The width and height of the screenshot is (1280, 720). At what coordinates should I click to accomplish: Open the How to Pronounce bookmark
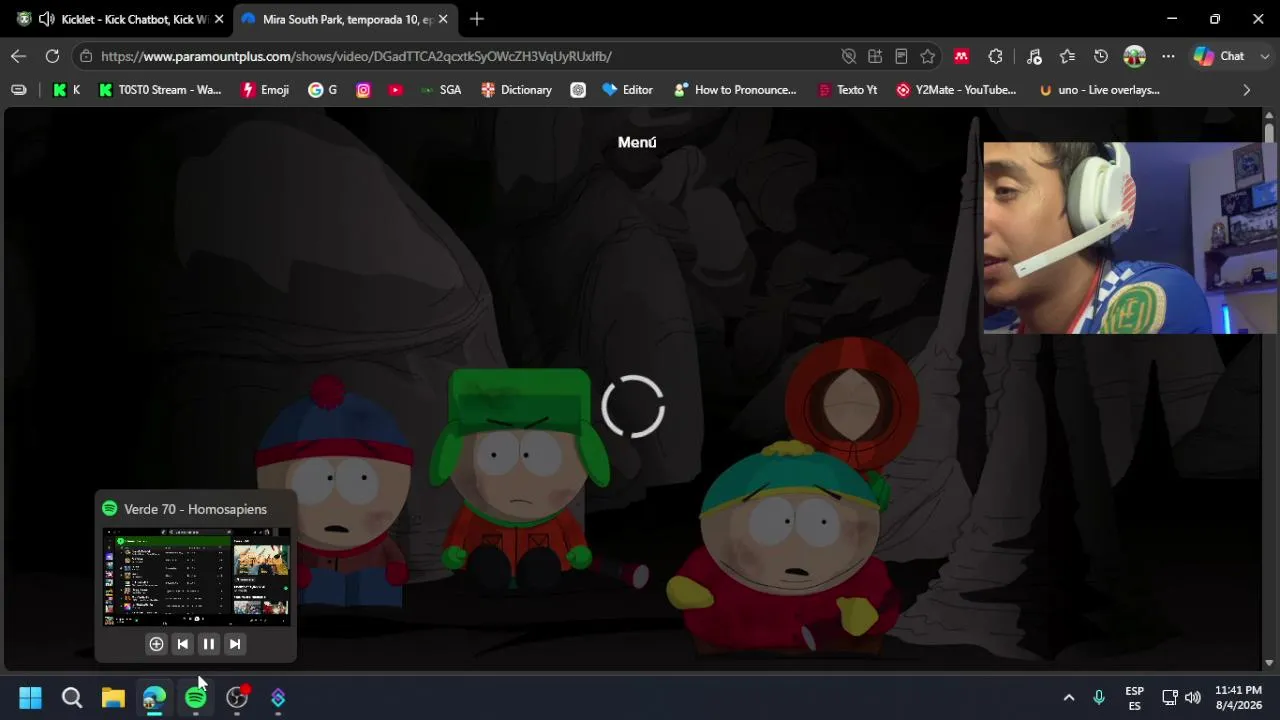point(735,90)
